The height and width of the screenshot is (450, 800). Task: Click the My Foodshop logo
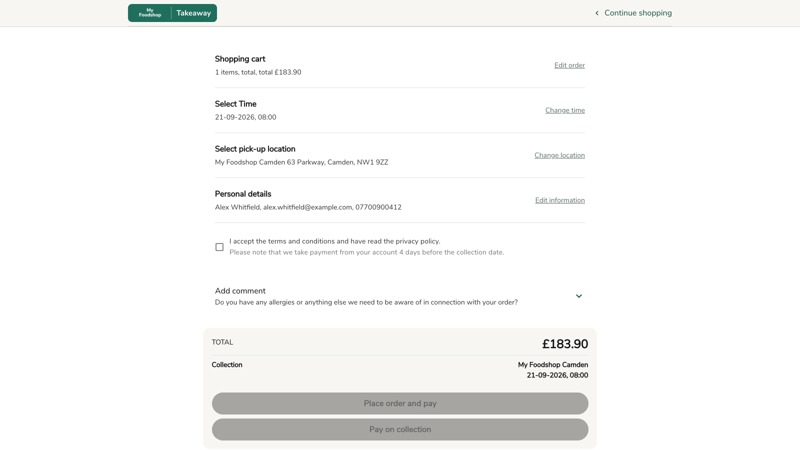coord(149,13)
